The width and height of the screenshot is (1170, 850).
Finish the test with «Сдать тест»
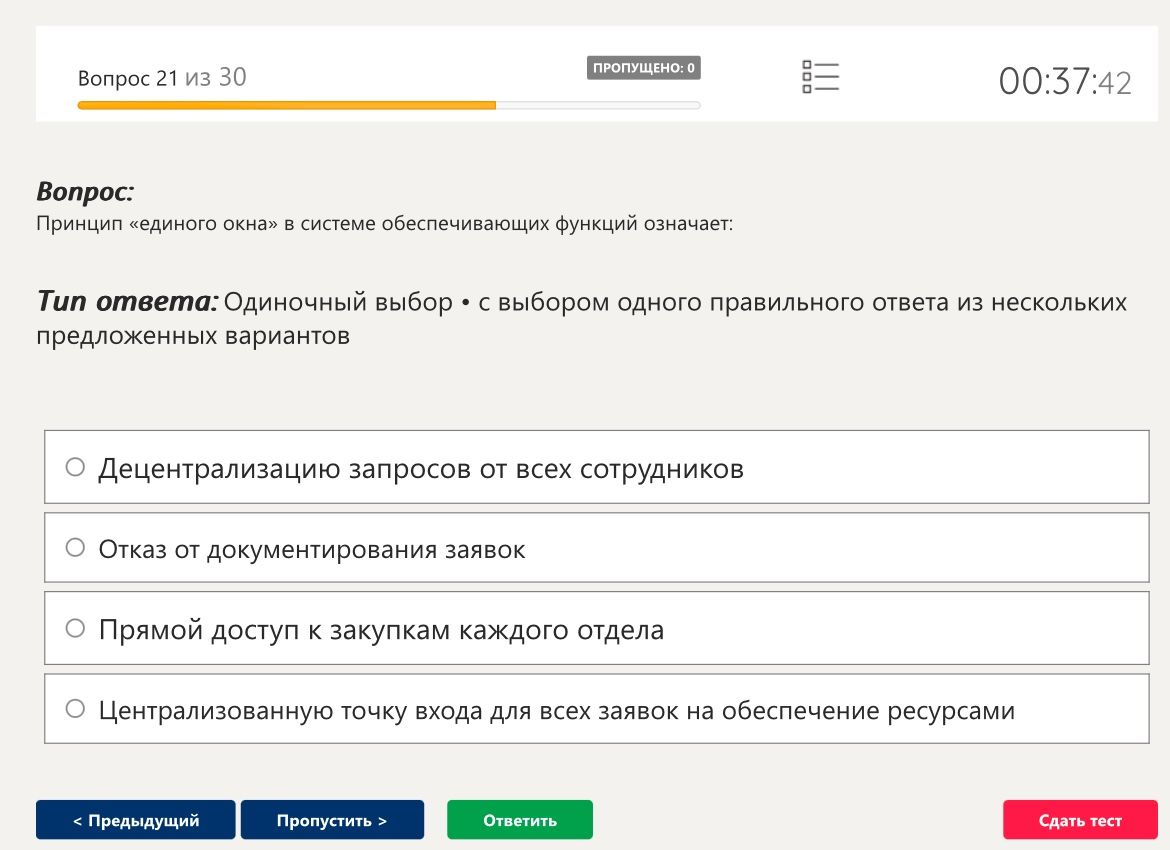pyautogui.click(x=1080, y=820)
